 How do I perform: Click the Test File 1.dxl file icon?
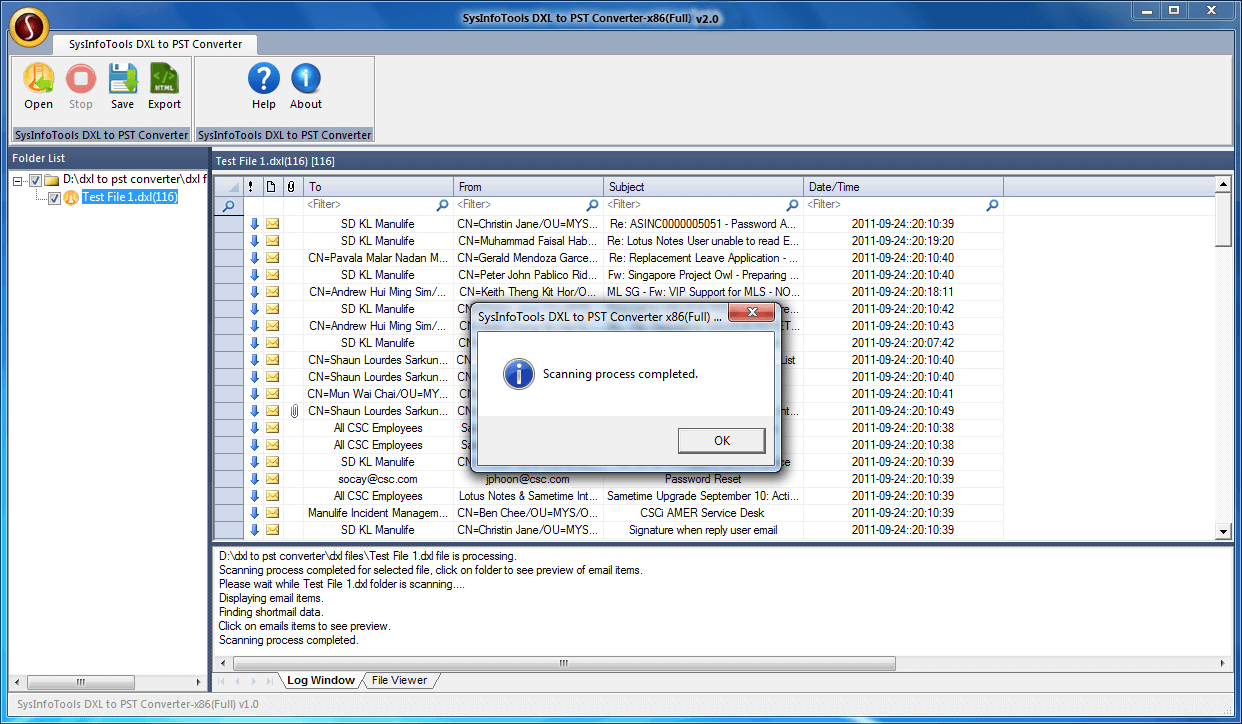point(71,197)
